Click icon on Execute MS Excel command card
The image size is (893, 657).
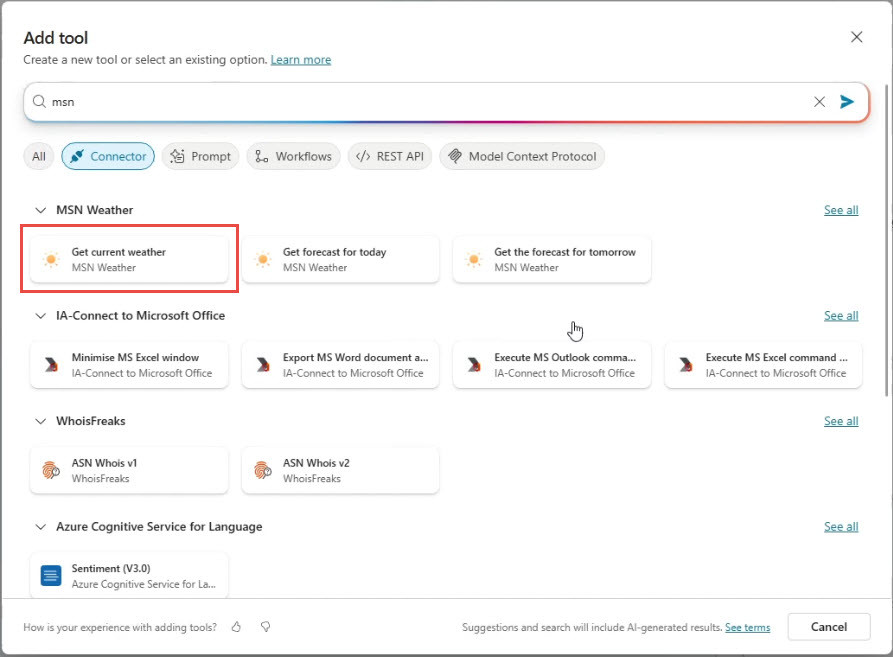pos(686,365)
